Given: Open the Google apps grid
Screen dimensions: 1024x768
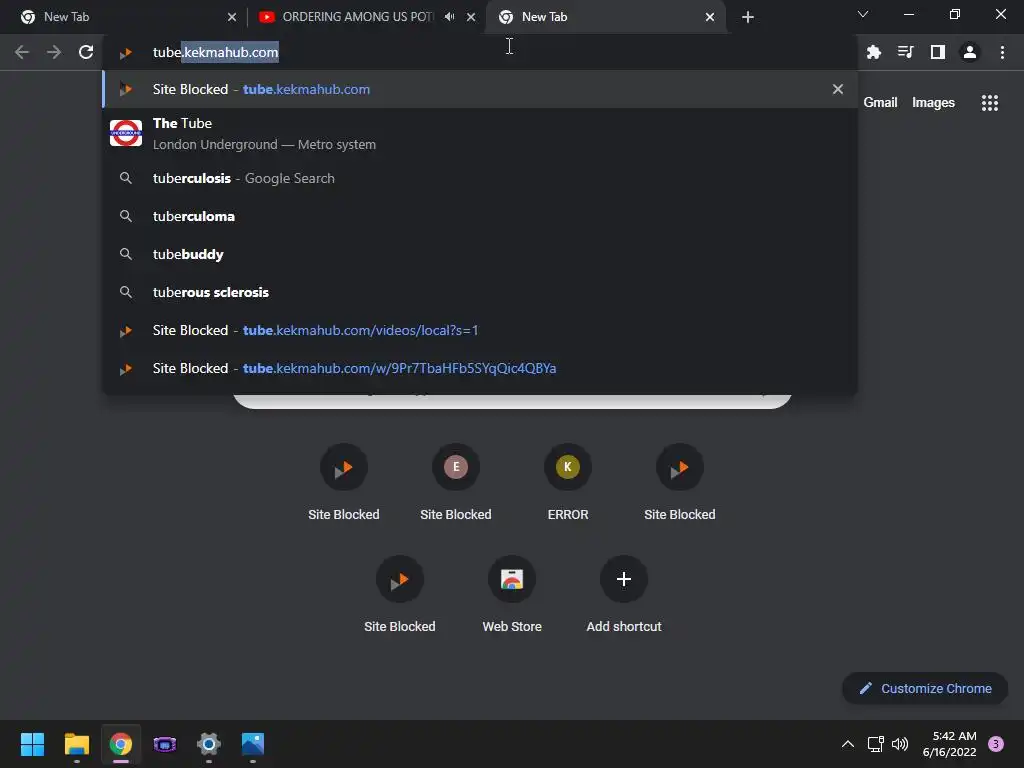Looking at the screenshot, I should (x=990, y=103).
